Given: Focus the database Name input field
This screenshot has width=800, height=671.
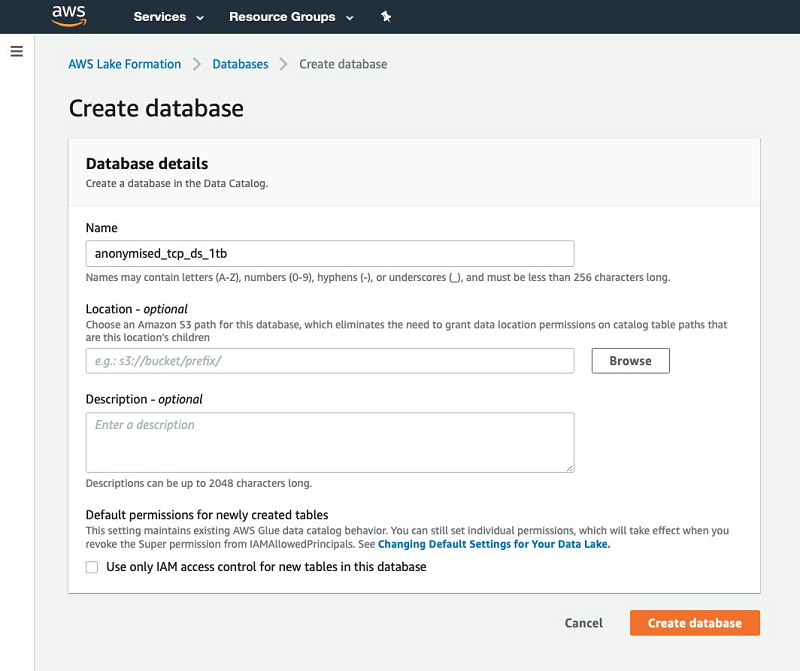Looking at the screenshot, I should (330, 253).
